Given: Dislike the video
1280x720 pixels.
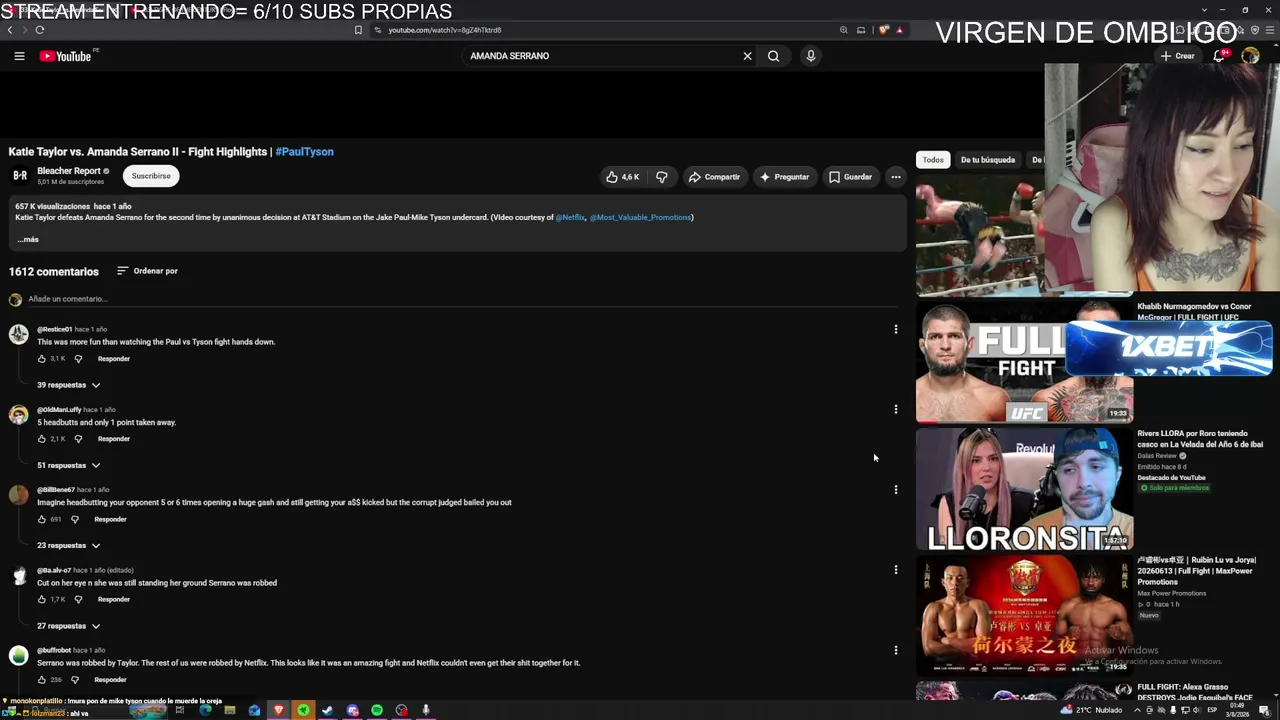Looking at the screenshot, I should pos(661,177).
